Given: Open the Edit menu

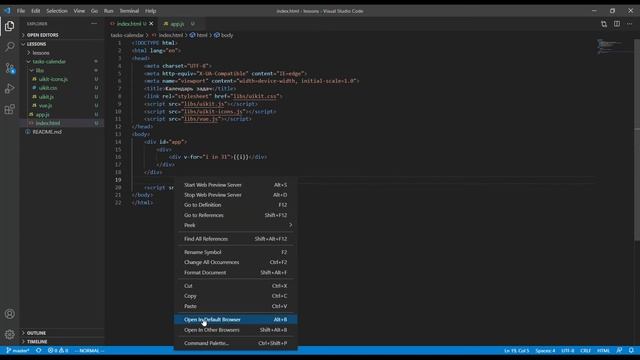Looking at the screenshot, I should pyautogui.click(x=36, y=11).
